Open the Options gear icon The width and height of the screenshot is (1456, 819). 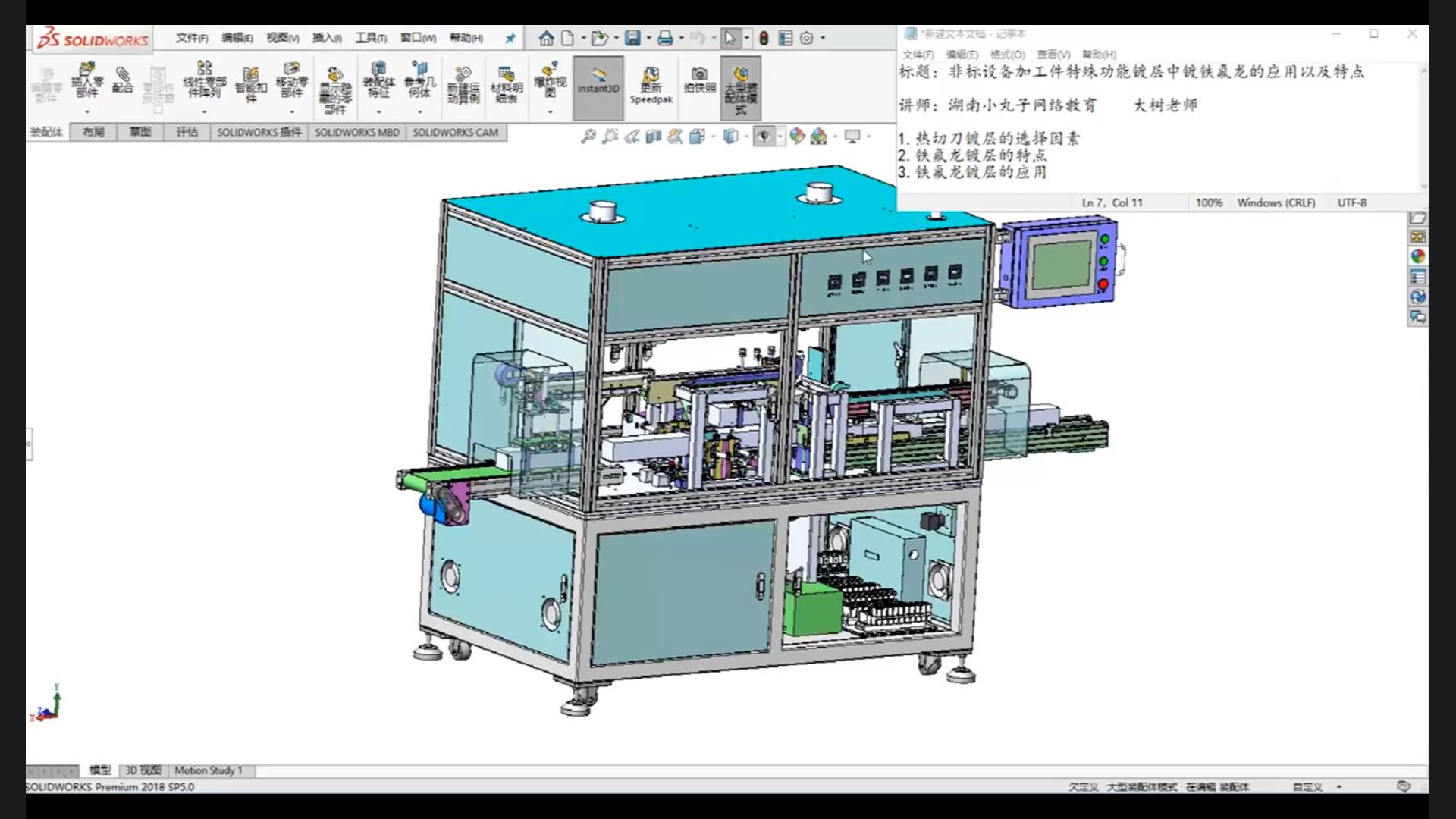[807, 38]
